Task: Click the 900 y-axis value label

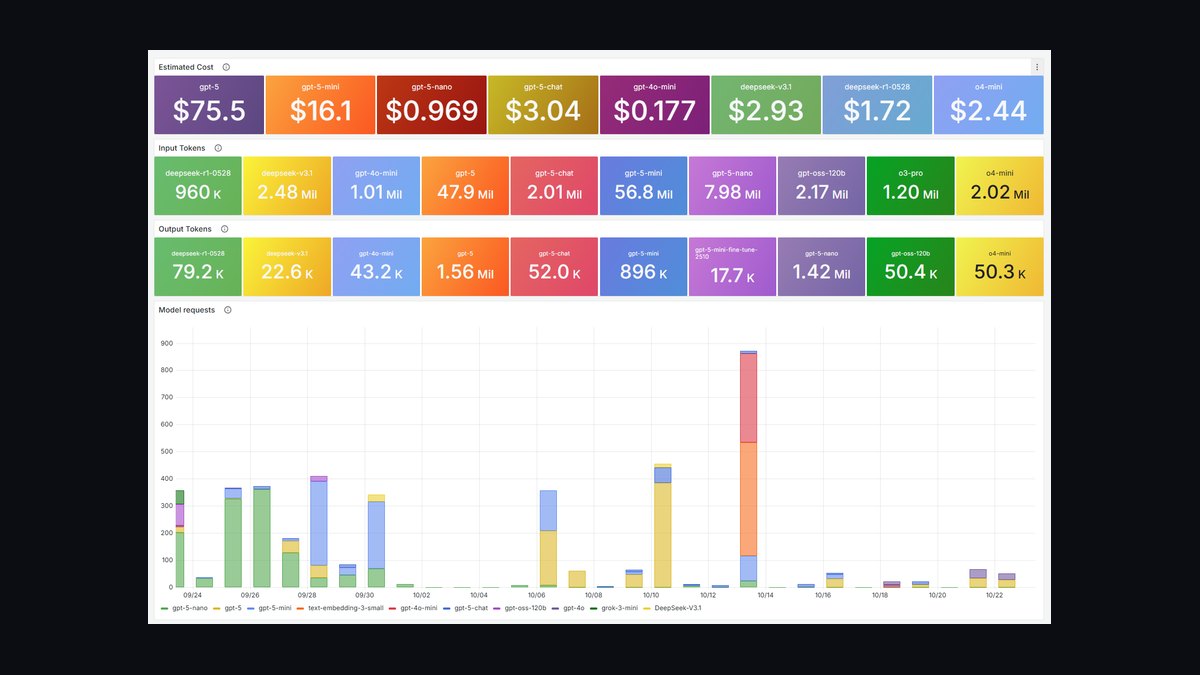Action: (167, 343)
